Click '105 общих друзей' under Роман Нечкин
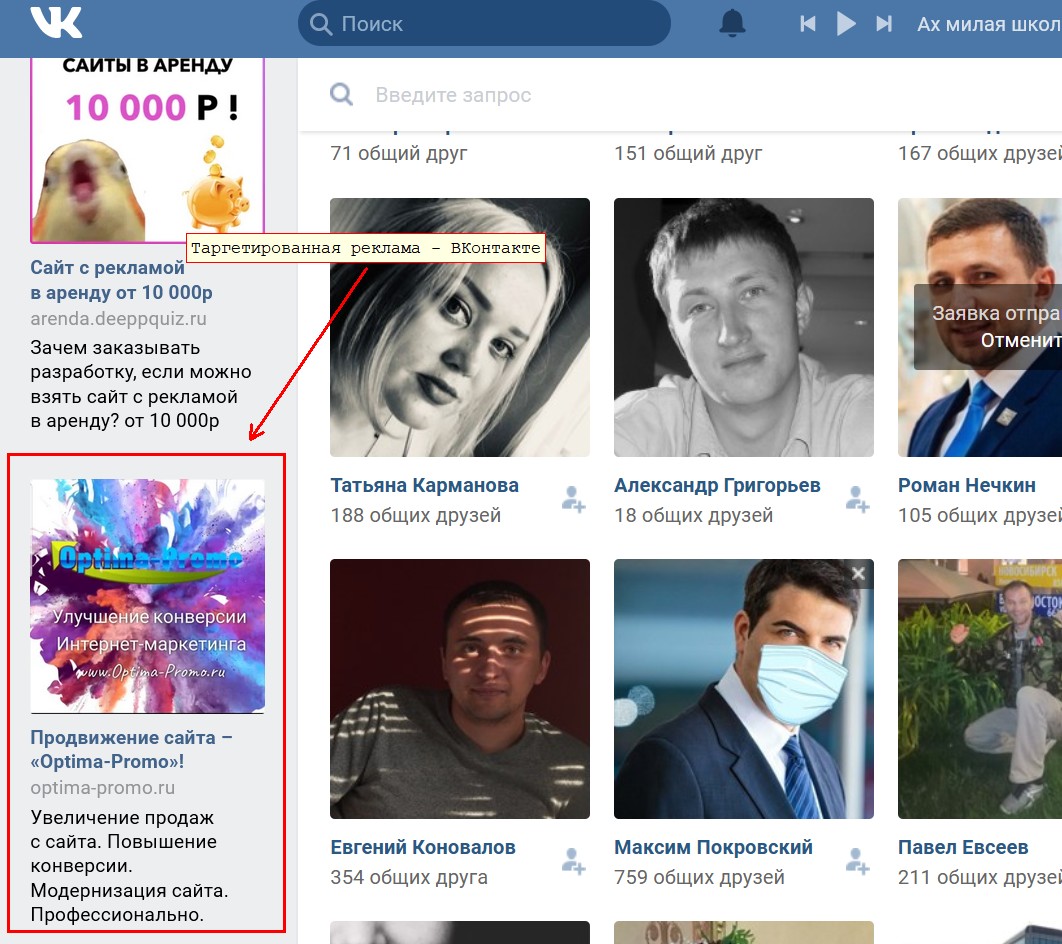The image size is (1062, 944). 980,515
